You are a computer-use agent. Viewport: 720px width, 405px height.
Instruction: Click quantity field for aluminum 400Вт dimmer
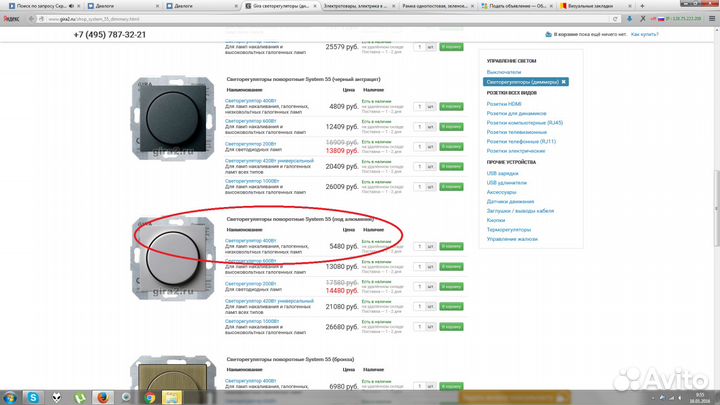click(421, 245)
